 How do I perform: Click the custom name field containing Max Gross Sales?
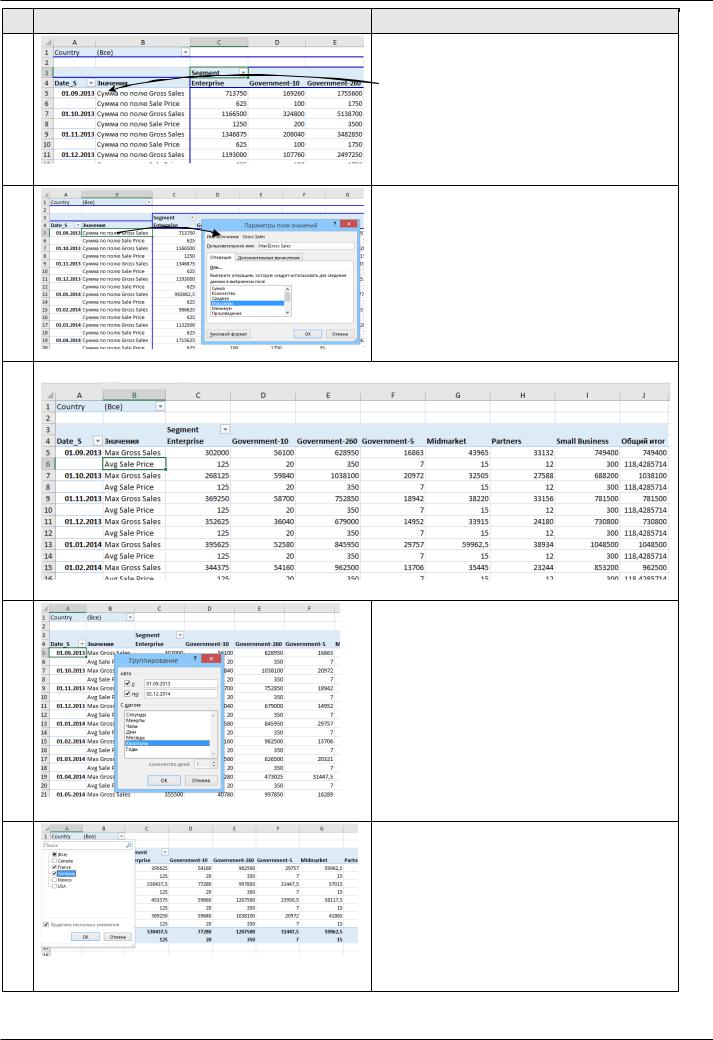(x=306, y=246)
